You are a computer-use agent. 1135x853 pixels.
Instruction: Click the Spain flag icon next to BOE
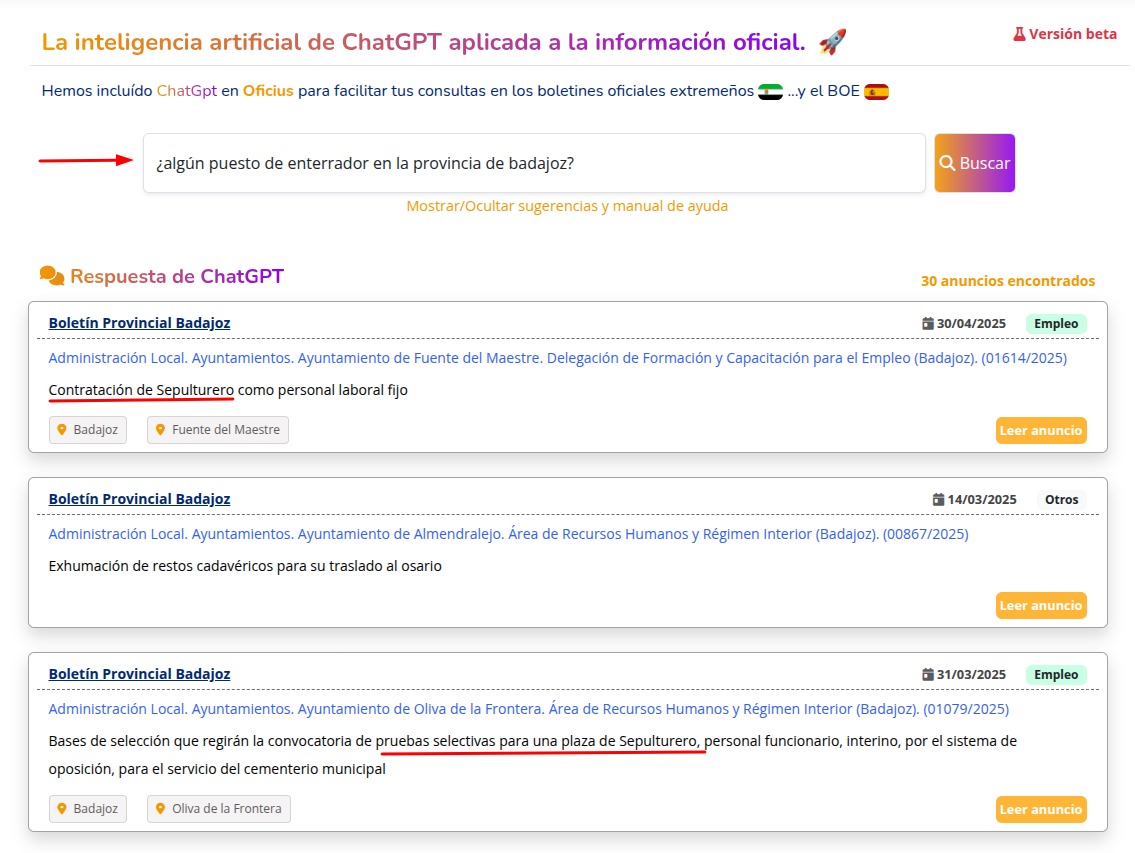tap(876, 92)
